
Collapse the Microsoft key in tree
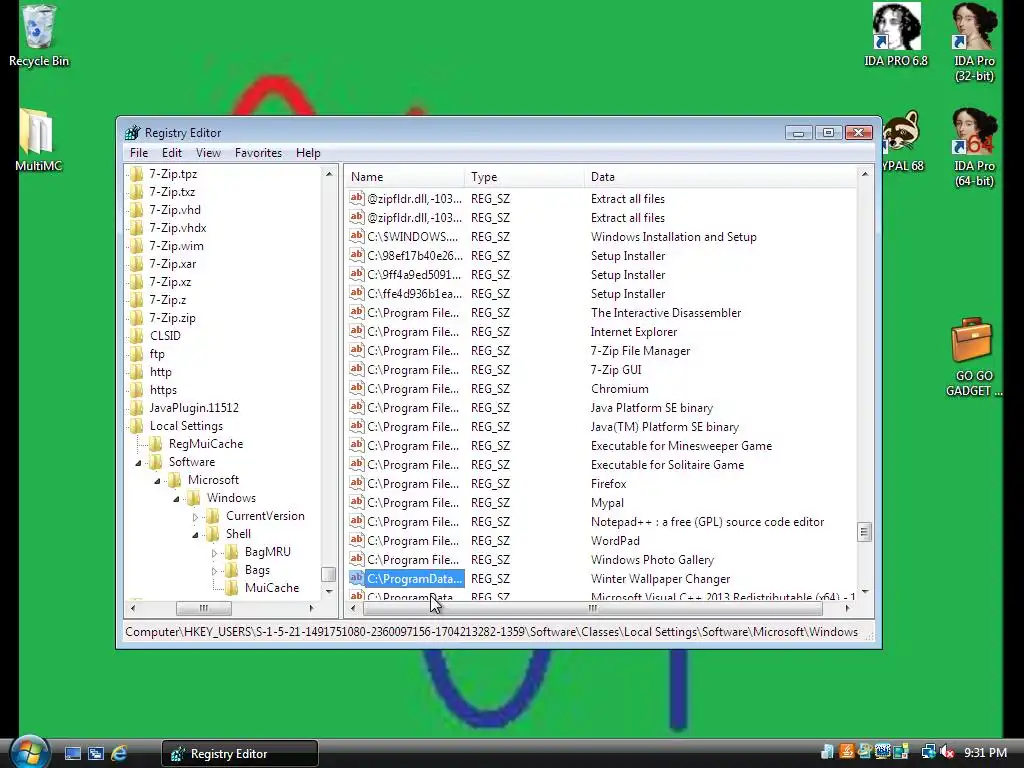(157, 481)
